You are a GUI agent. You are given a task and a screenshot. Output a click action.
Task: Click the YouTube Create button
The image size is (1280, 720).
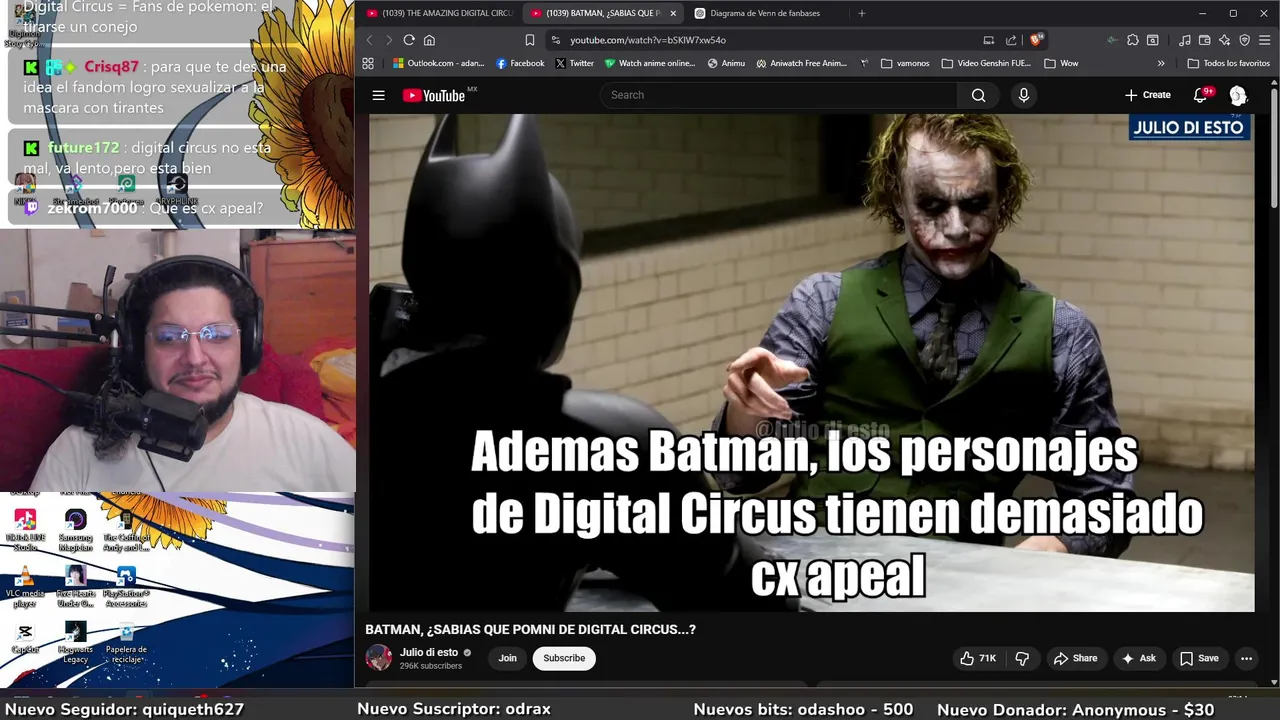click(x=1148, y=95)
